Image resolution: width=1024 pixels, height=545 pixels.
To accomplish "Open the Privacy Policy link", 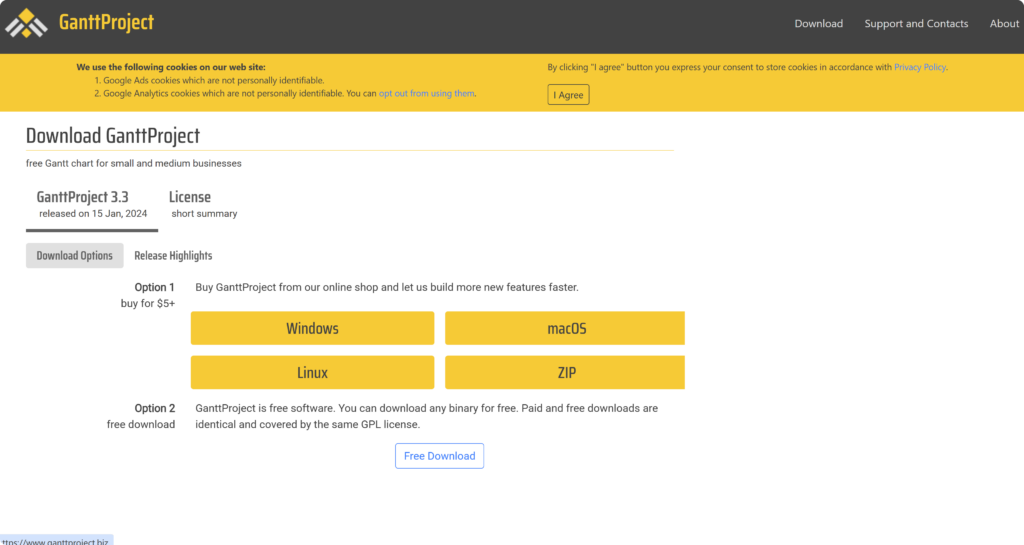I will tap(919, 67).
